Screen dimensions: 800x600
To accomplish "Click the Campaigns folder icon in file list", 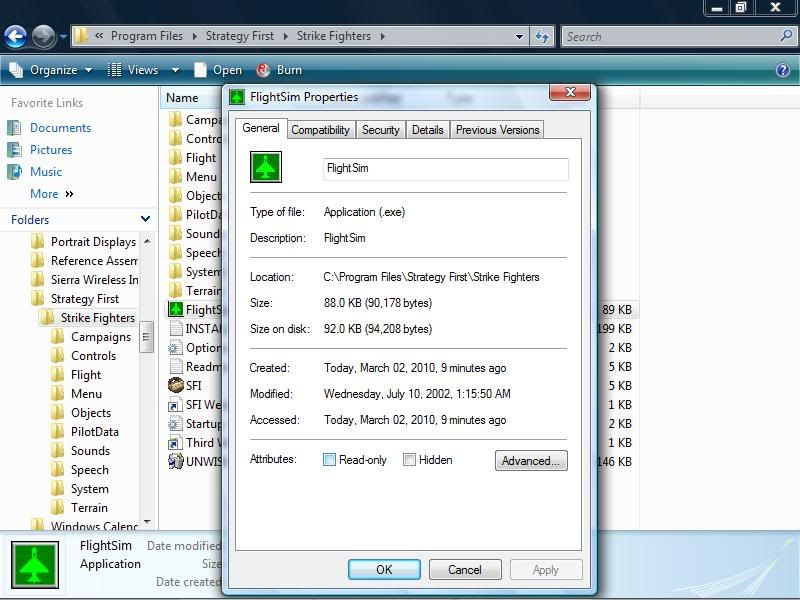I will click(x=176, y=119).
